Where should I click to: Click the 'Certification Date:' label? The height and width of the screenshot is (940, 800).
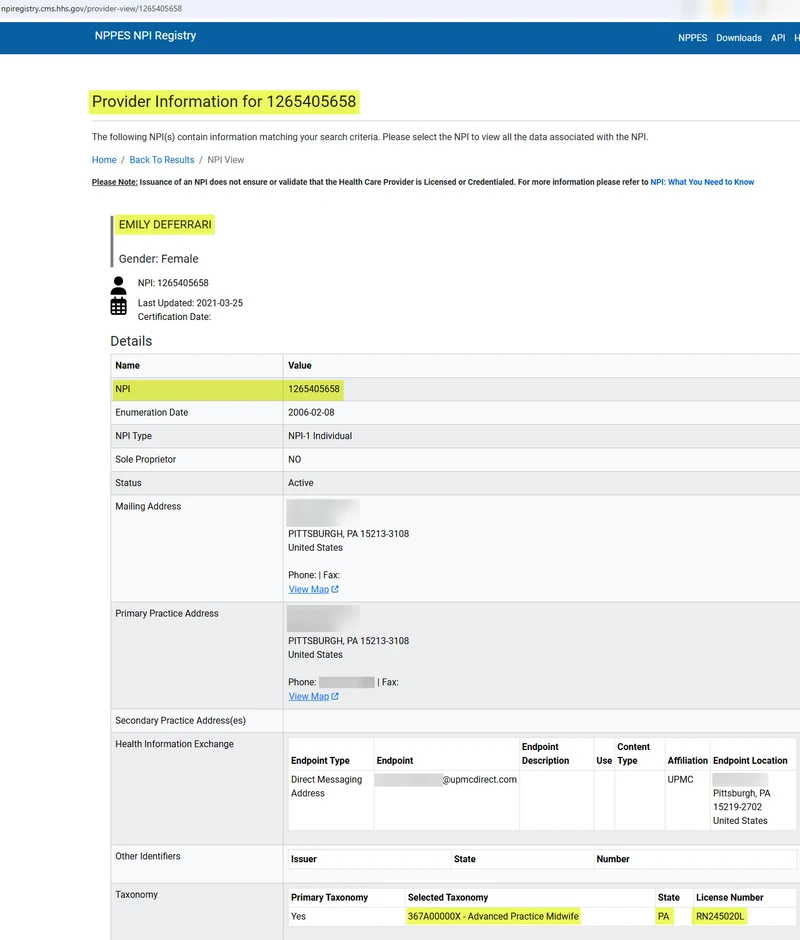coord(175,317)
